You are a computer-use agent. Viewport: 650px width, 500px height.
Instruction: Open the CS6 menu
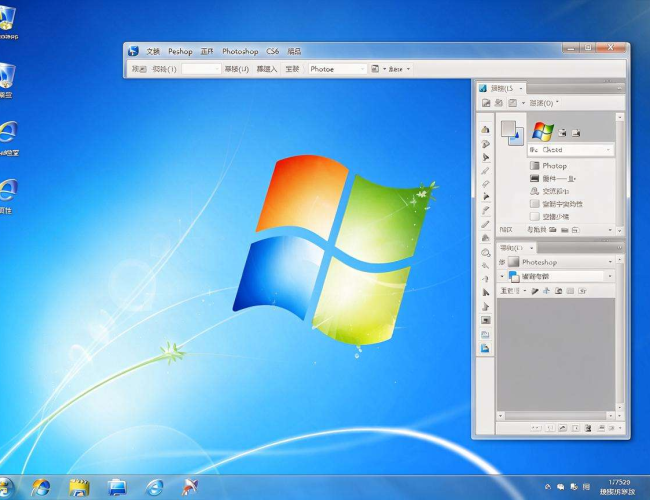pos(272,51)
